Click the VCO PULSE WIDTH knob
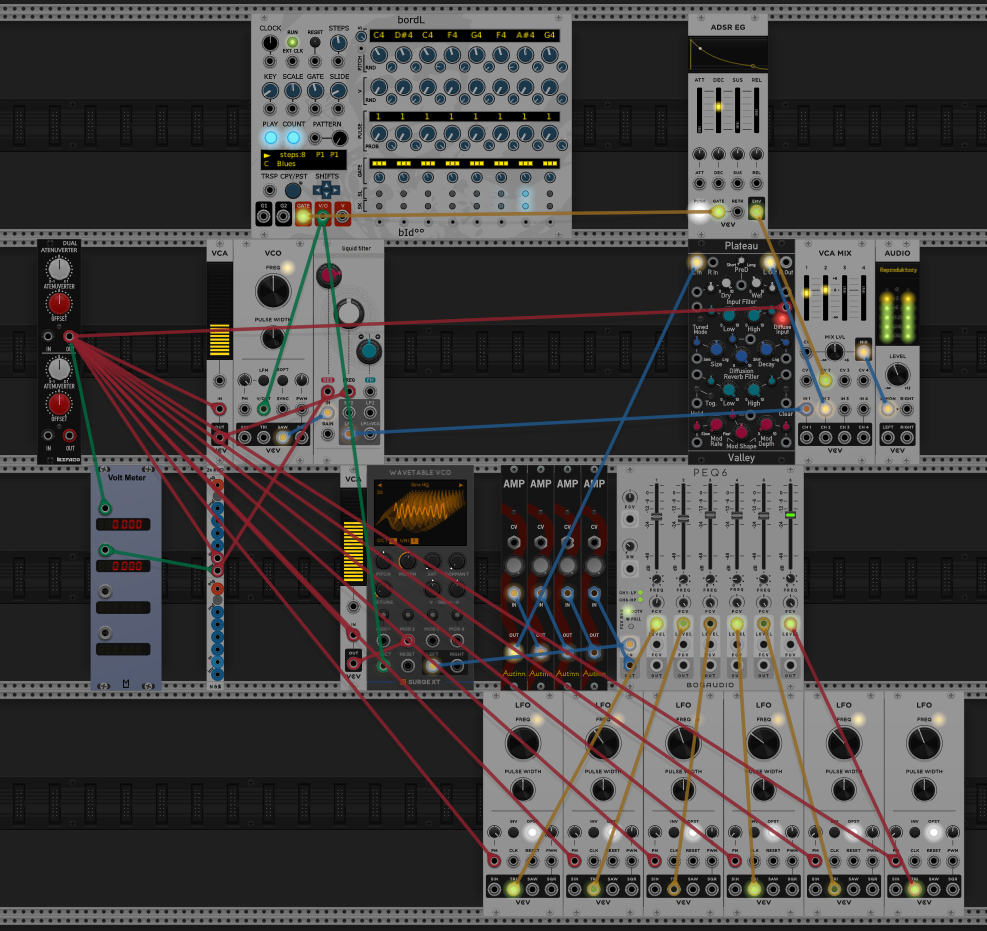 [x=273, y=338]
